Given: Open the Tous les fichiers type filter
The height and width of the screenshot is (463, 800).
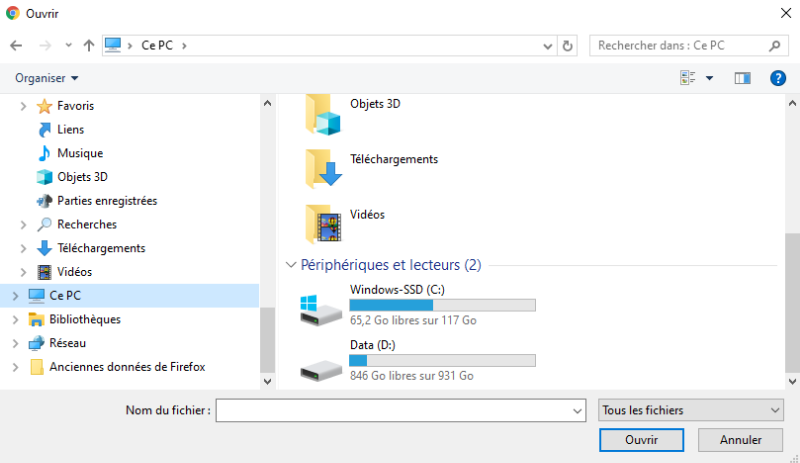Looking at the screenshot, I should point(691,410).
